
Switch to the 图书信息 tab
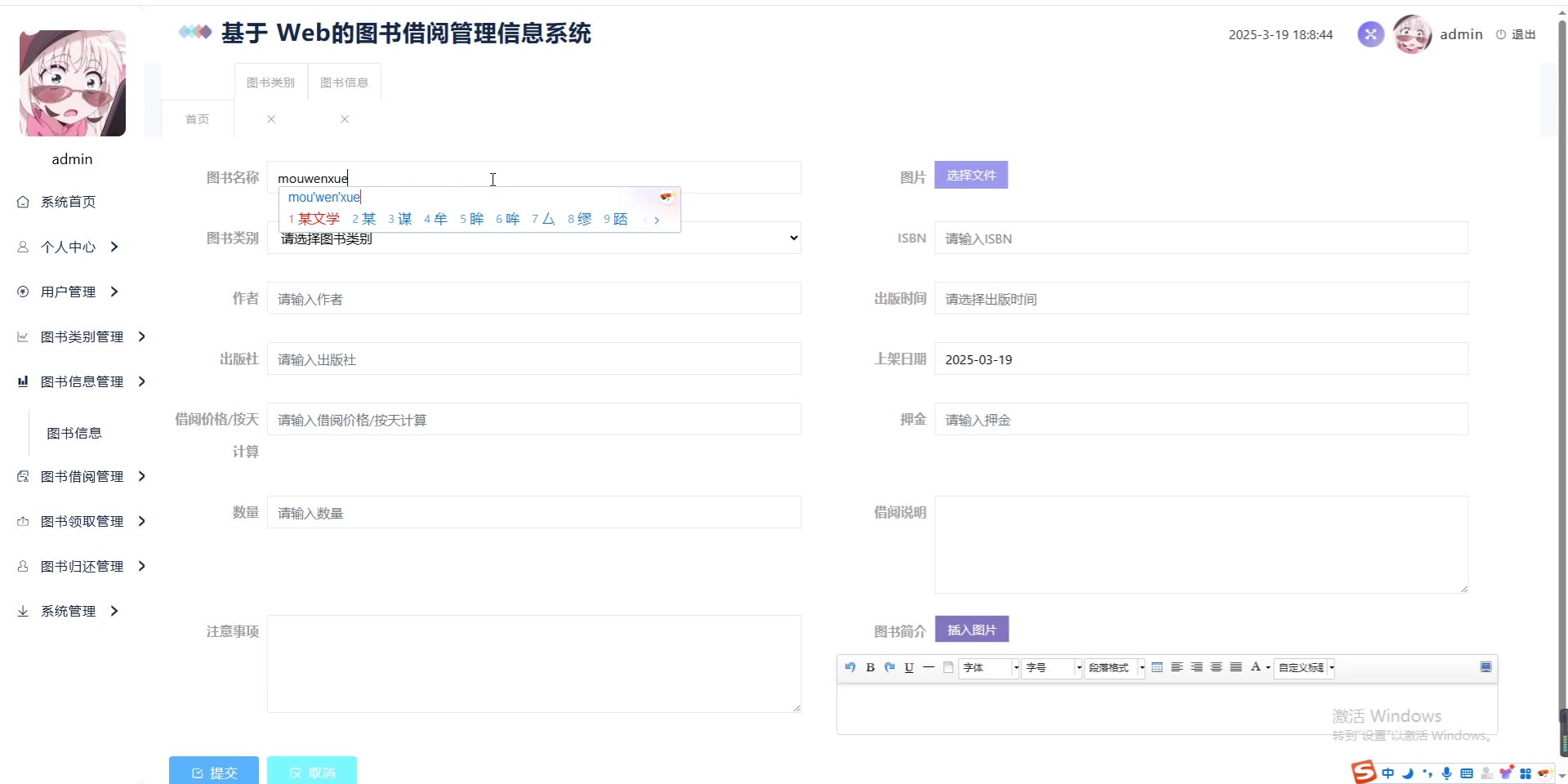345,82
